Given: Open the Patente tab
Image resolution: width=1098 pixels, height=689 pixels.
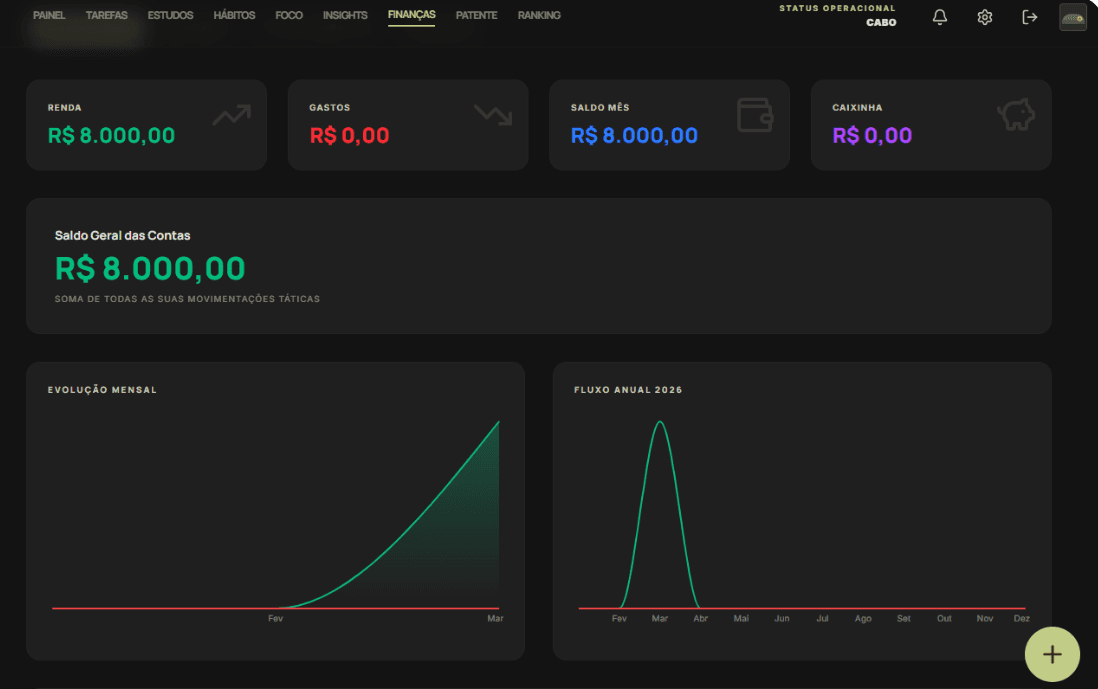Looking at the screenshot, I should coord(476,15).
